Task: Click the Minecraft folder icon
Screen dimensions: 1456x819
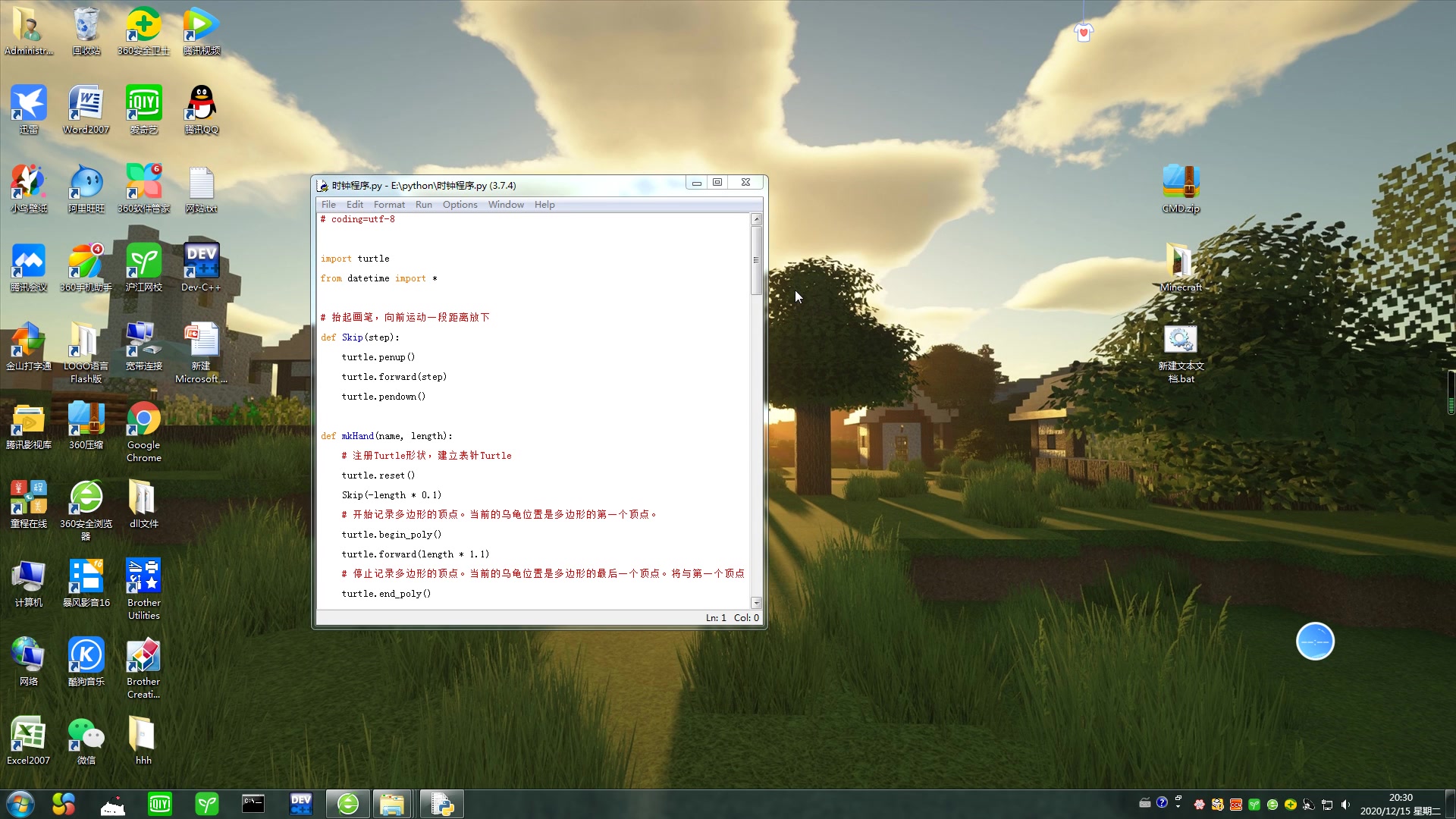Action: (x=1180, y=262)
